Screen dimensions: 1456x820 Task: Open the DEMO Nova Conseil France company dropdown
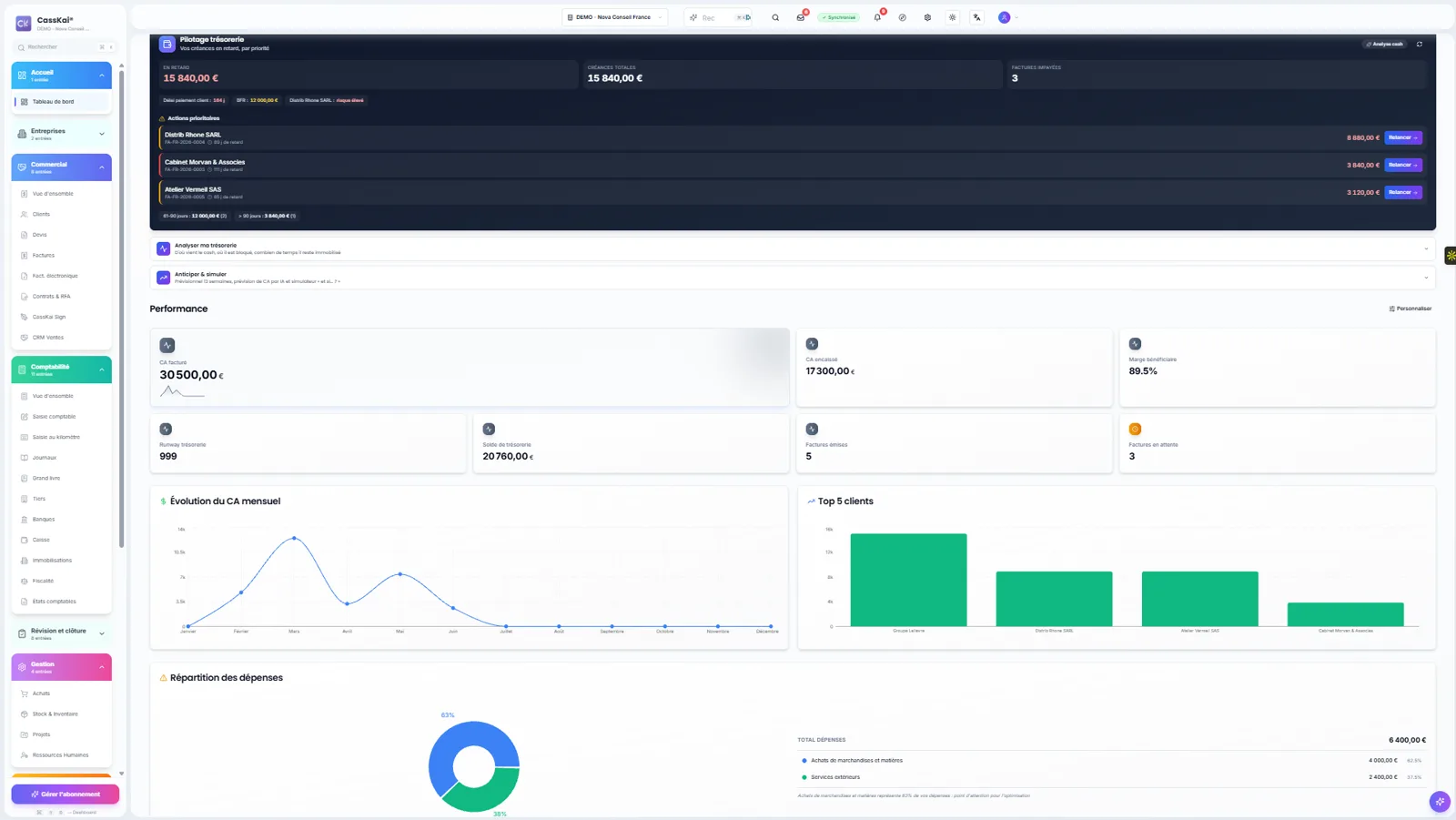(615, 17)
